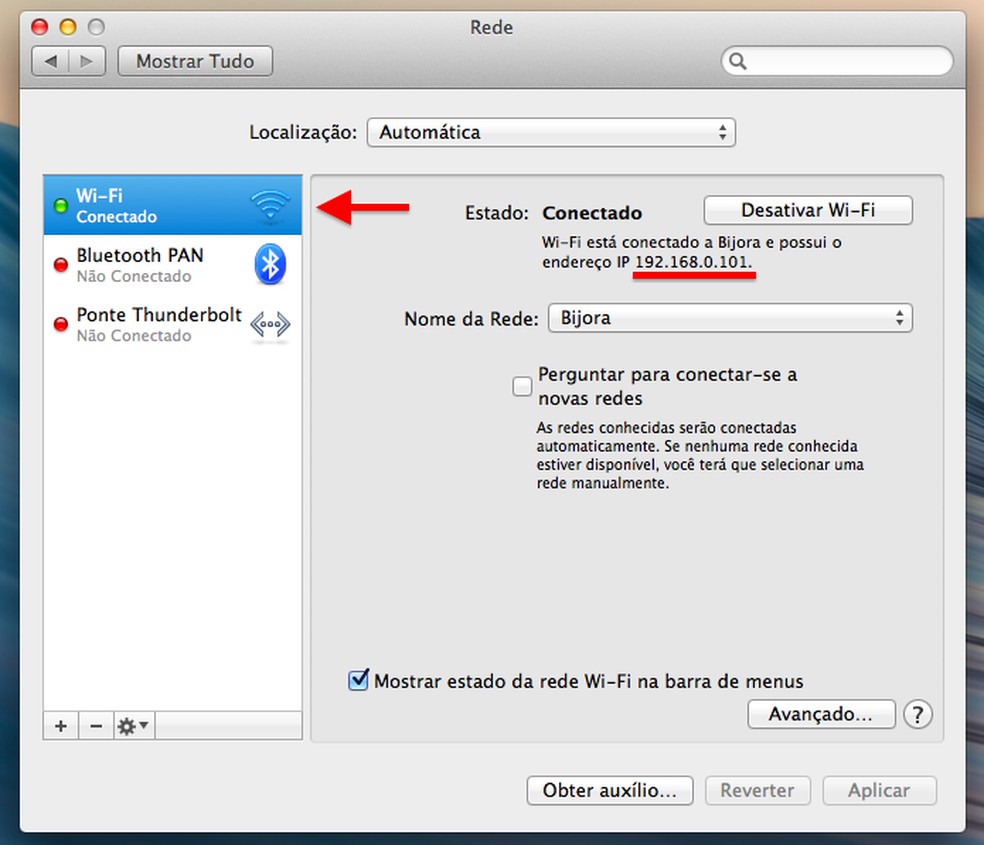Open the gear dropdown arrow
The height and width of the screenshot is (845, 984).
tap(141, 725)
